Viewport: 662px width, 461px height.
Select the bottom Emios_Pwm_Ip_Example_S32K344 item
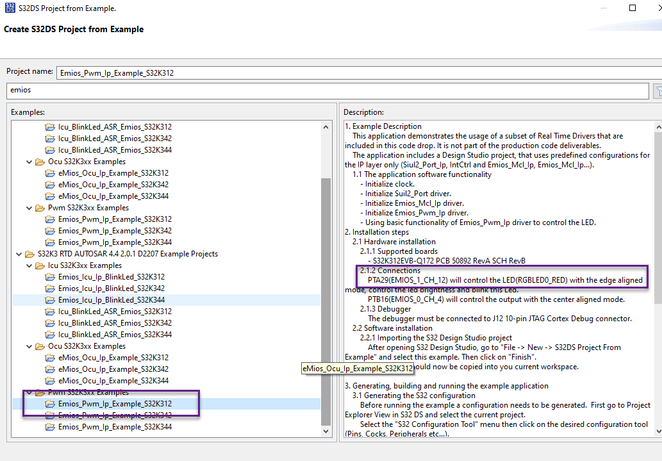click(x=115, y=427)
